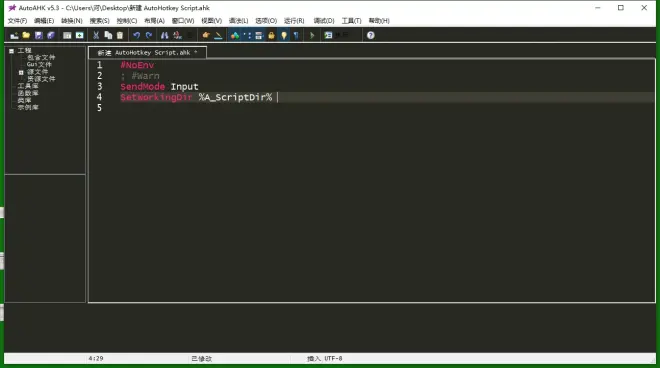
Task: Open the 工具(T) menu
Action: pyautogui.click(x=351, y=21)
